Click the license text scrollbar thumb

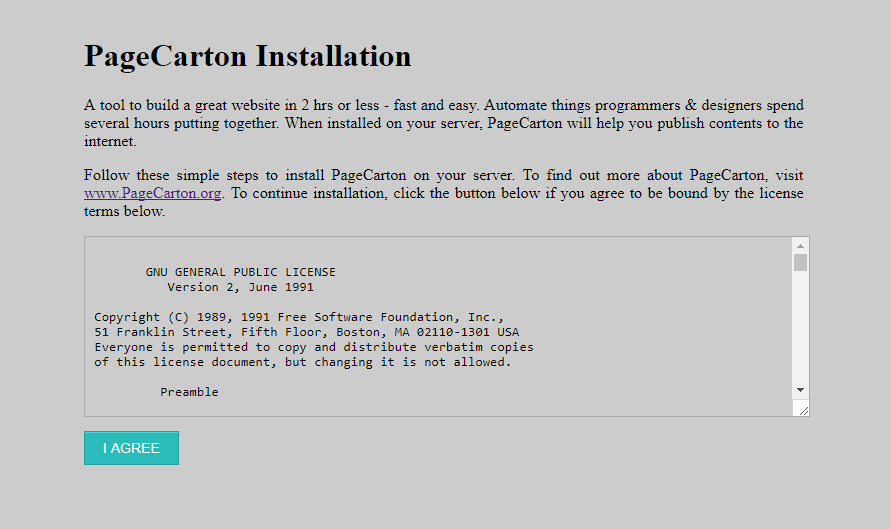pos(800,263)
